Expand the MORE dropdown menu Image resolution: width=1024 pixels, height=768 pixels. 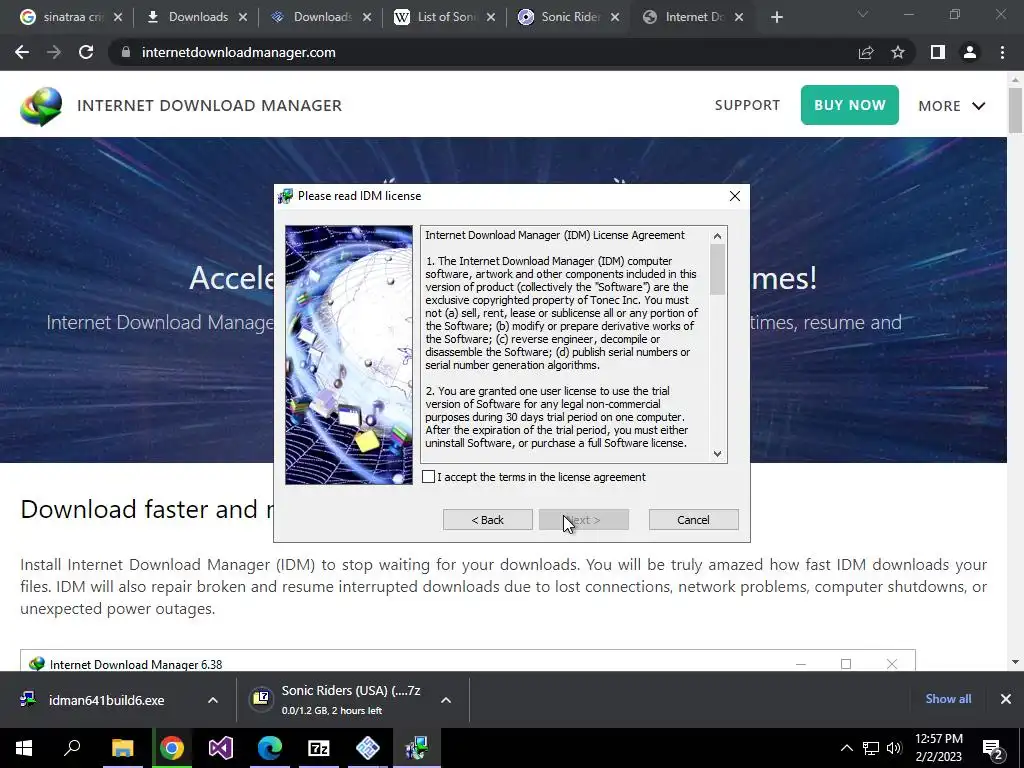952,106
